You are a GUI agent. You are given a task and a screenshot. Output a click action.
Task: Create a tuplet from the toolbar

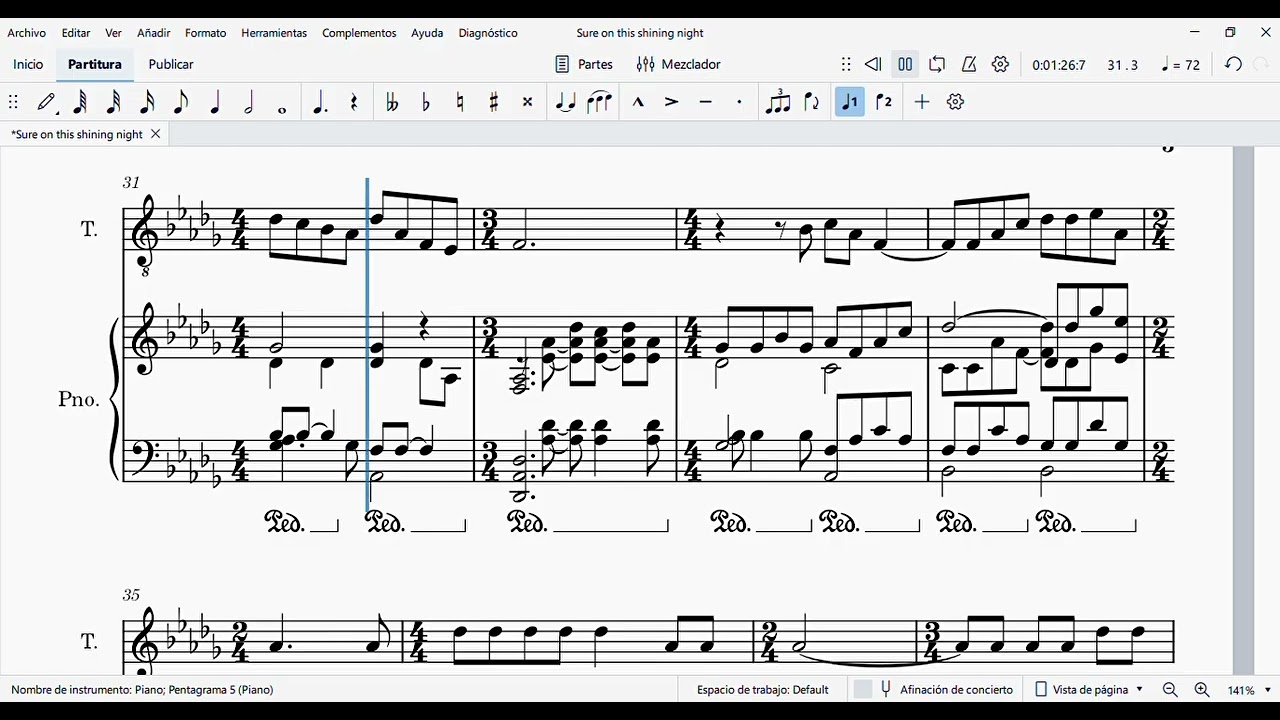click(778, 102)
